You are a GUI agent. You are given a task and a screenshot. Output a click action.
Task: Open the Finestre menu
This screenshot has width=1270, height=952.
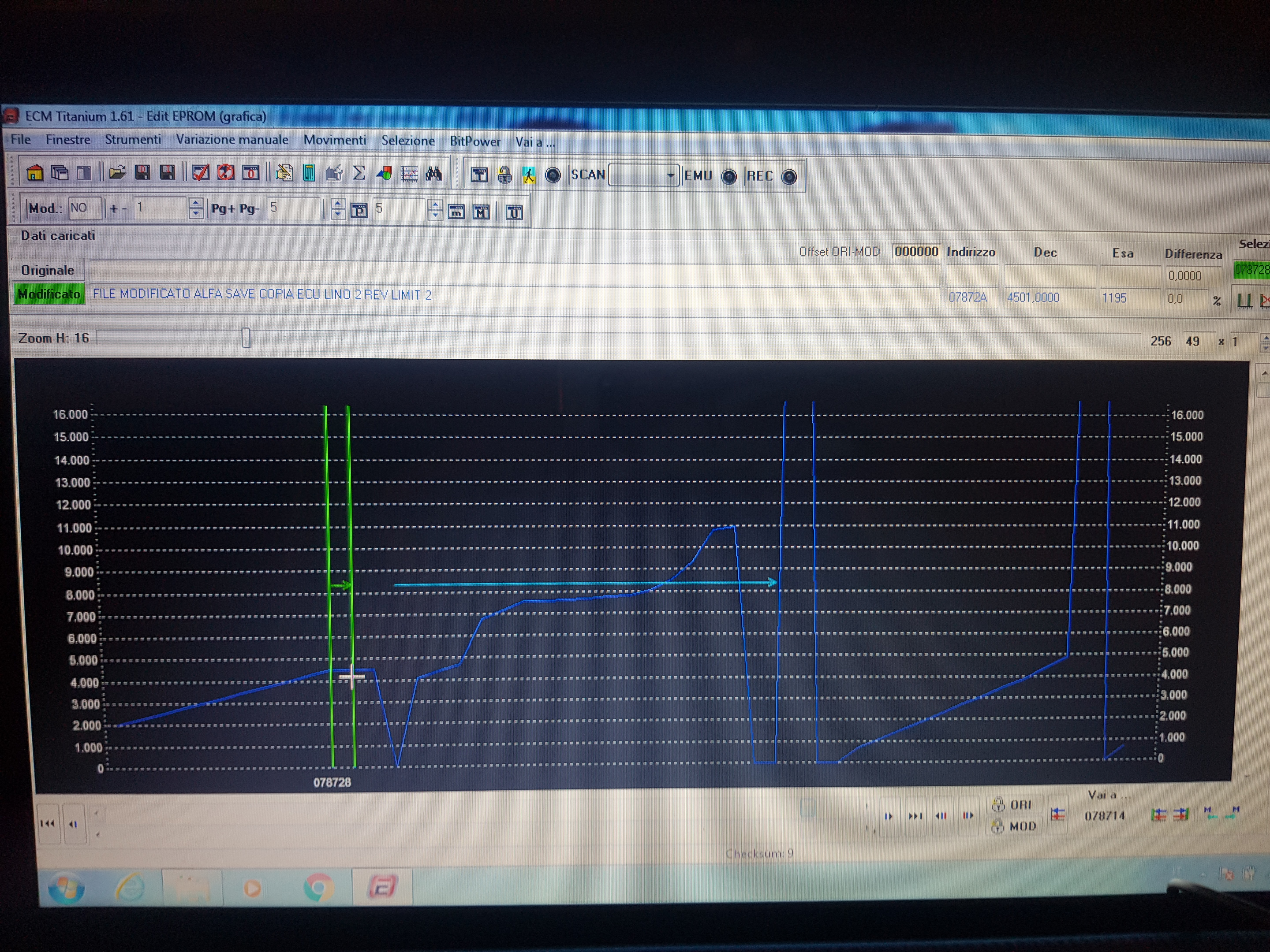tap(68, 139)
